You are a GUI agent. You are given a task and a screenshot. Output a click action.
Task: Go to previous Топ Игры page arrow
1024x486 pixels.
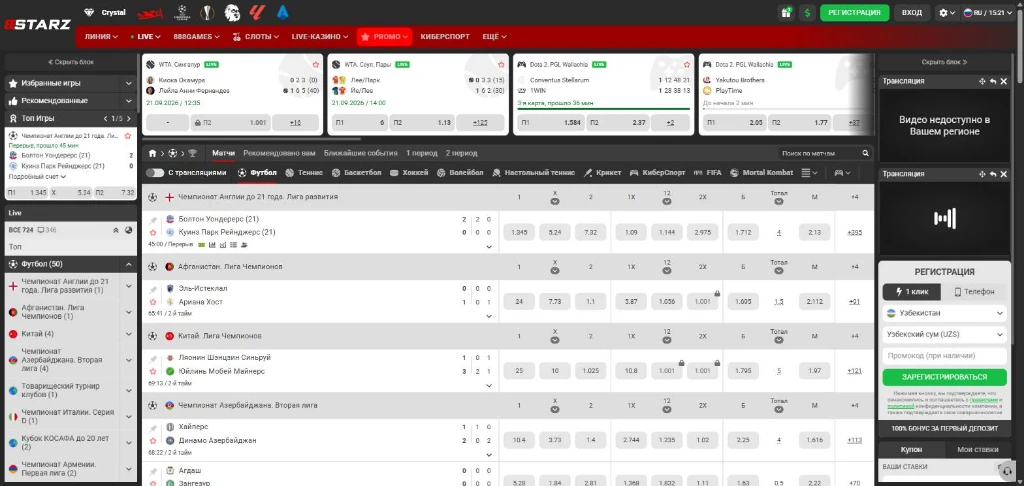pos(105,118)
